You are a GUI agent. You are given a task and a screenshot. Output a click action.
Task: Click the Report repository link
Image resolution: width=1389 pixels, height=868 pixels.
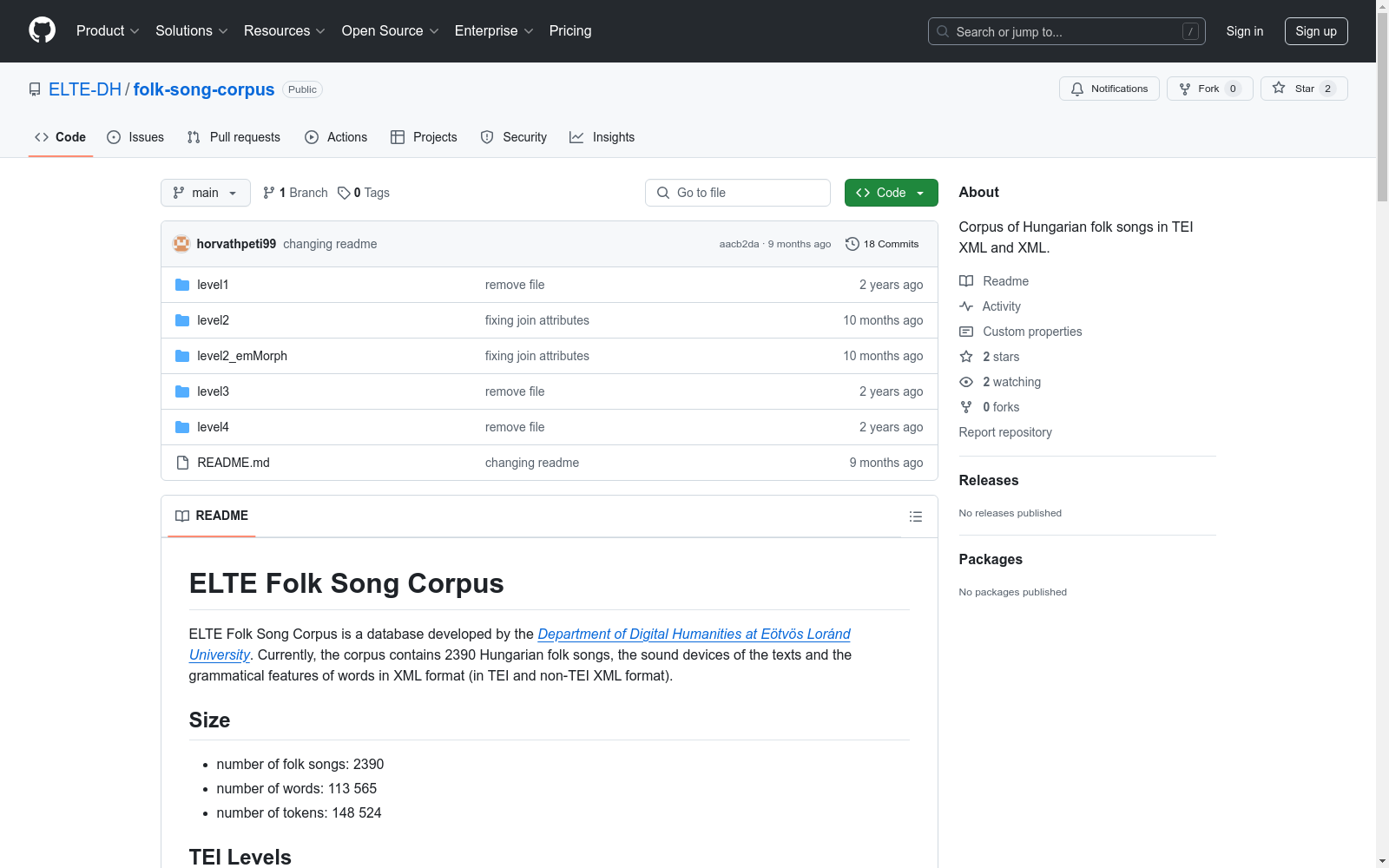coord(1005,432)
